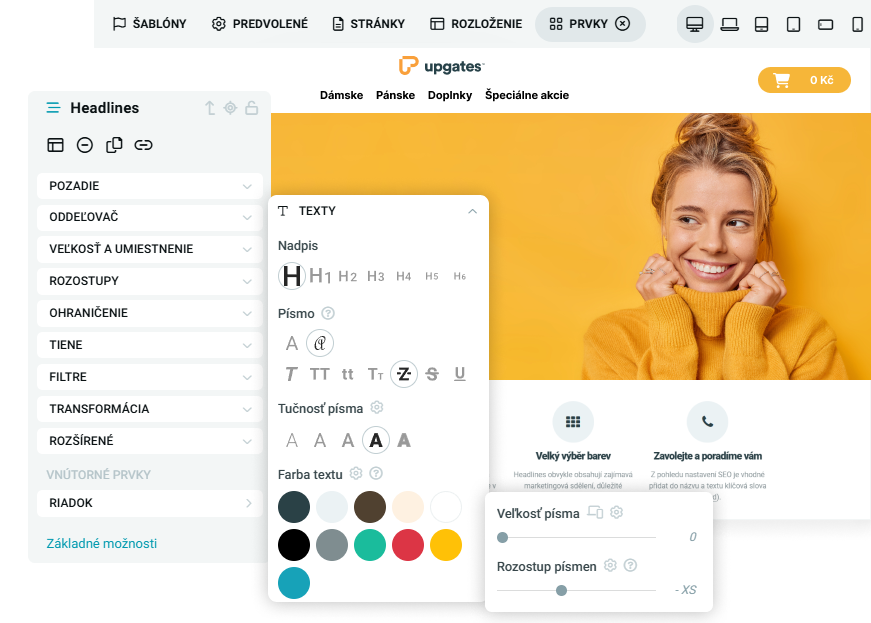Screen dimensions: 871x623
Task: Toggle strikethrough text style
Action: [432, 374]
